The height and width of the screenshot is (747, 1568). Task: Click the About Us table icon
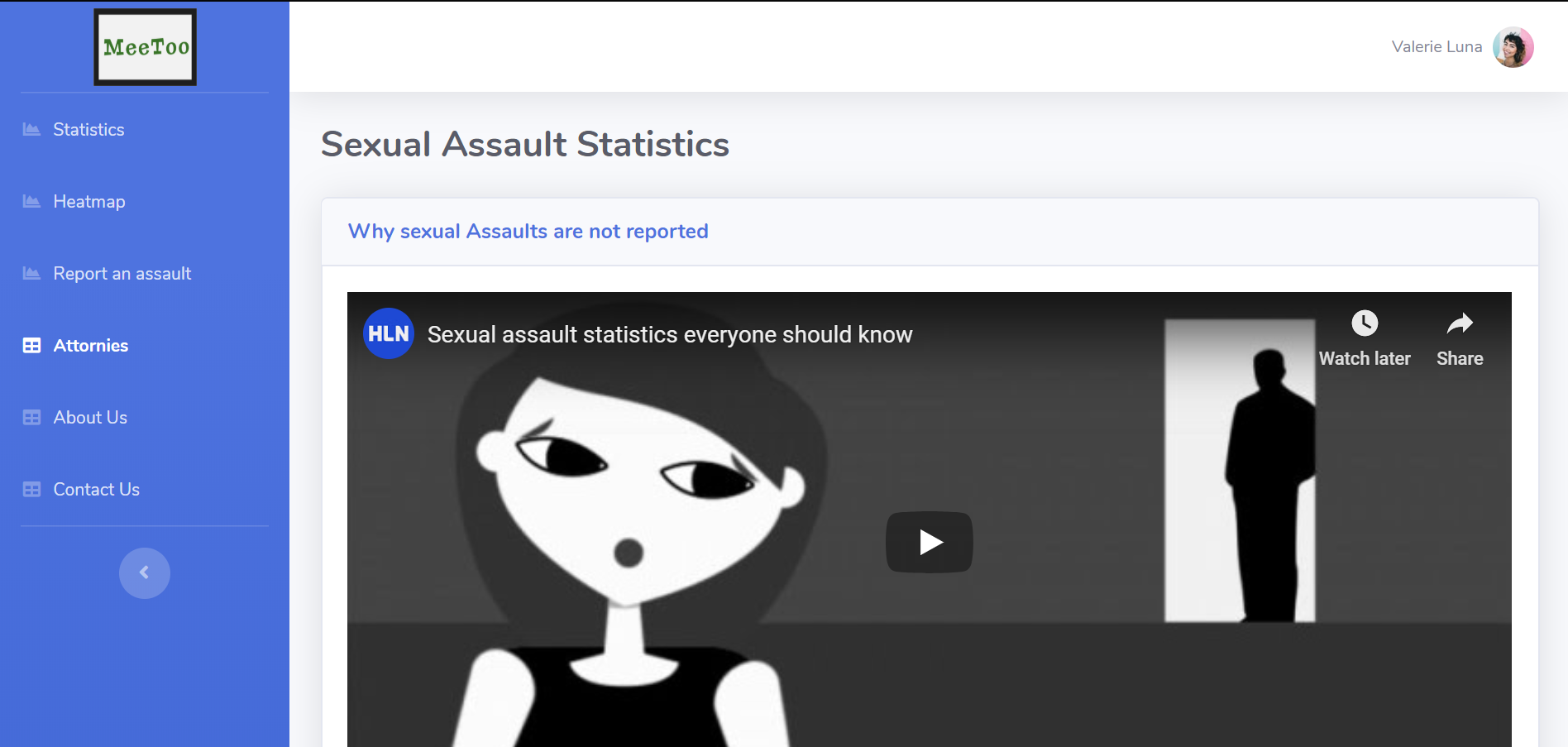(x=31, y=417)
